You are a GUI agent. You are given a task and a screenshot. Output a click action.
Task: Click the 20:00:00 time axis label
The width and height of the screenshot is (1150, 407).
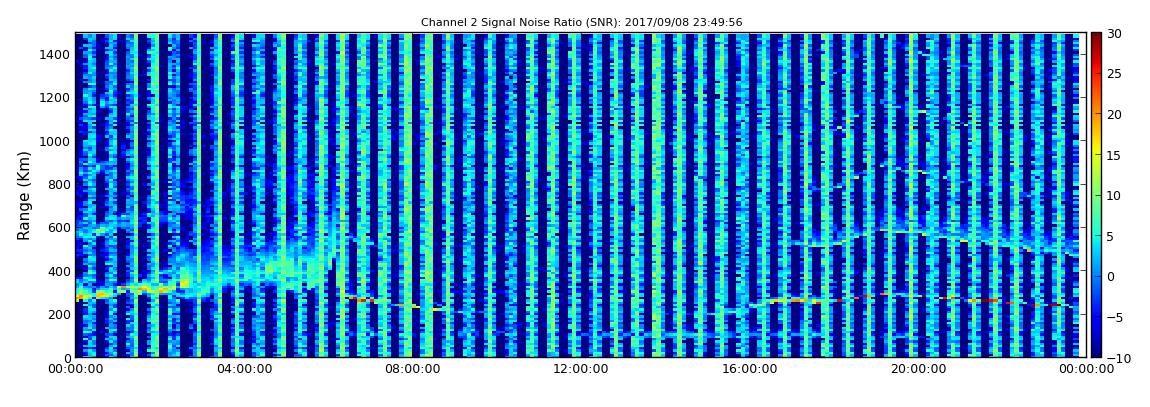[x=916, y=370]
